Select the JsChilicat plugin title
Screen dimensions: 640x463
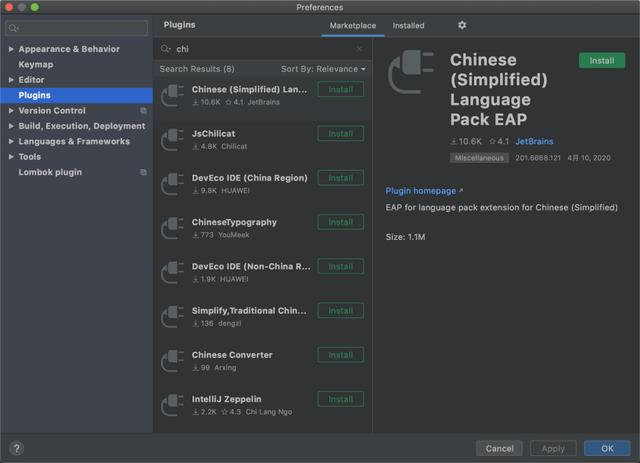tap(213, 134)
